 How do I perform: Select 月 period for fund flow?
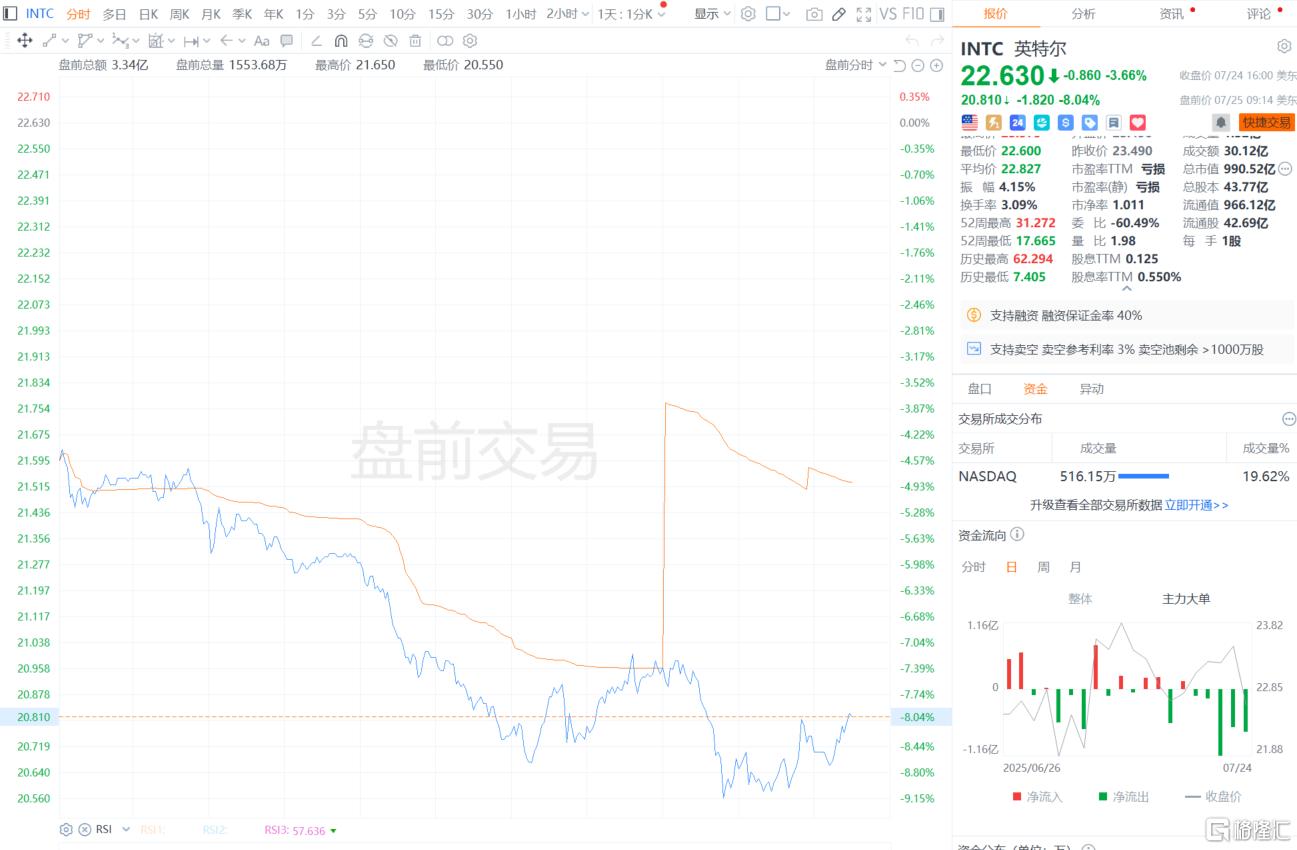tap(1075, 567)
